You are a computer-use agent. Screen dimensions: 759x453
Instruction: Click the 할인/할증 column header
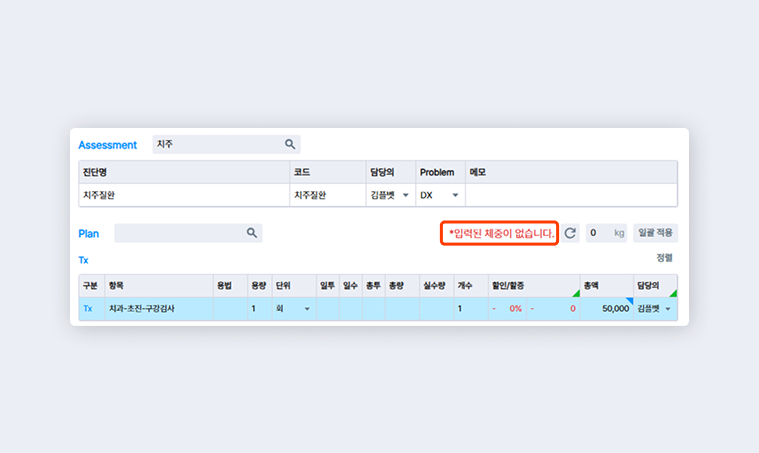[534, 286]
